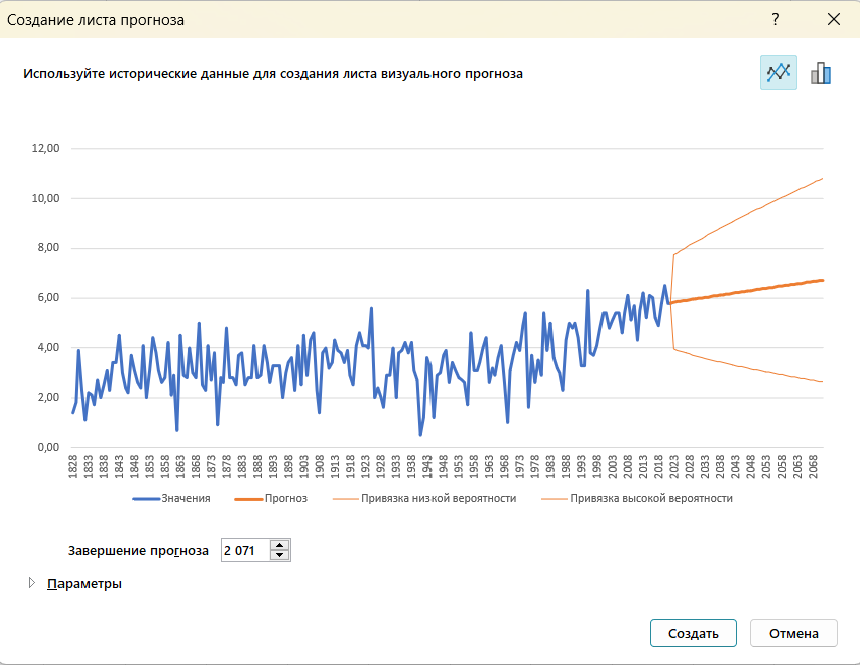Select the Прогноз legend entry
Screen dimensions: 860x665
click(x=286, y=498)
